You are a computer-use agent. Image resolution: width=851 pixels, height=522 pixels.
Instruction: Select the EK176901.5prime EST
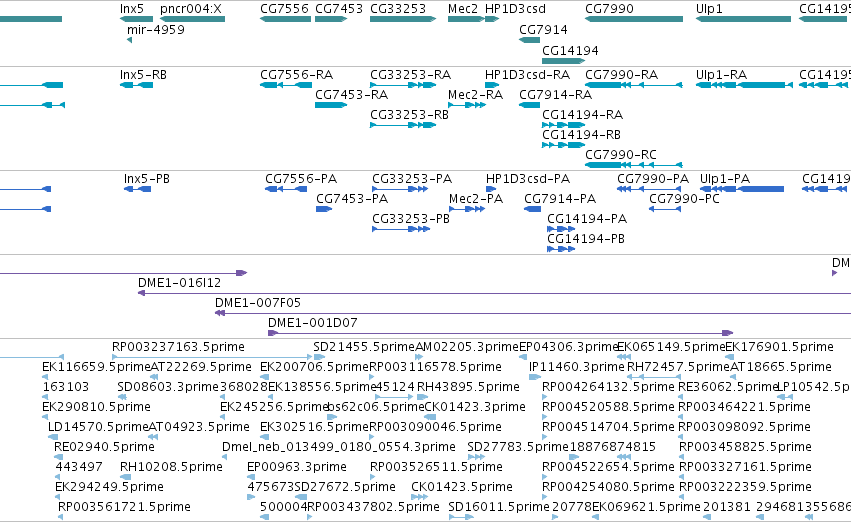730,357
